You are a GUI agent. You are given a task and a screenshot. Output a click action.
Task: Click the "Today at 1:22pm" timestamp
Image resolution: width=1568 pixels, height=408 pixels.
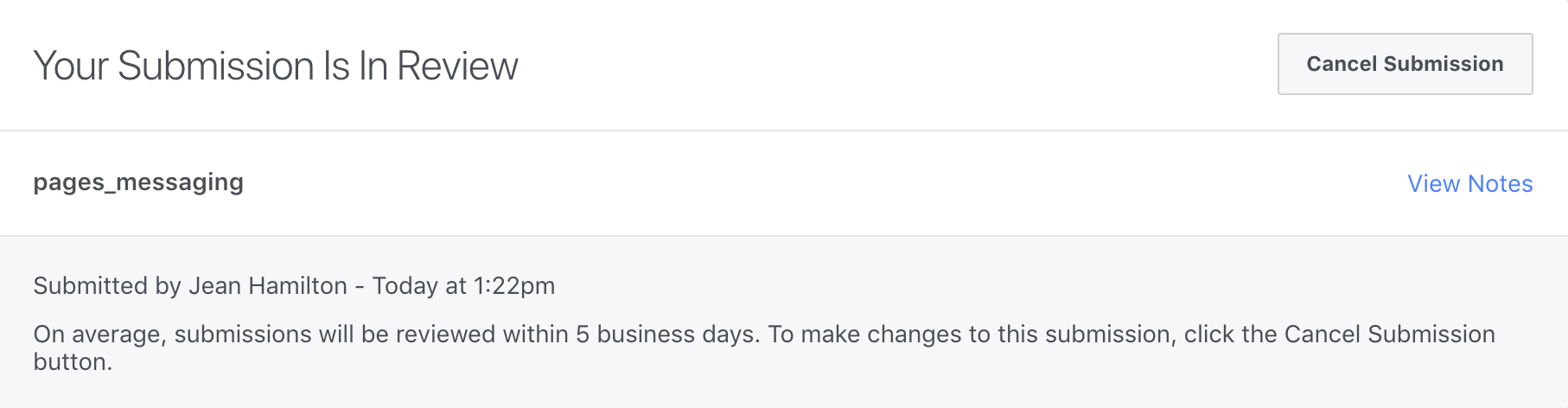(x=463, y=285)
